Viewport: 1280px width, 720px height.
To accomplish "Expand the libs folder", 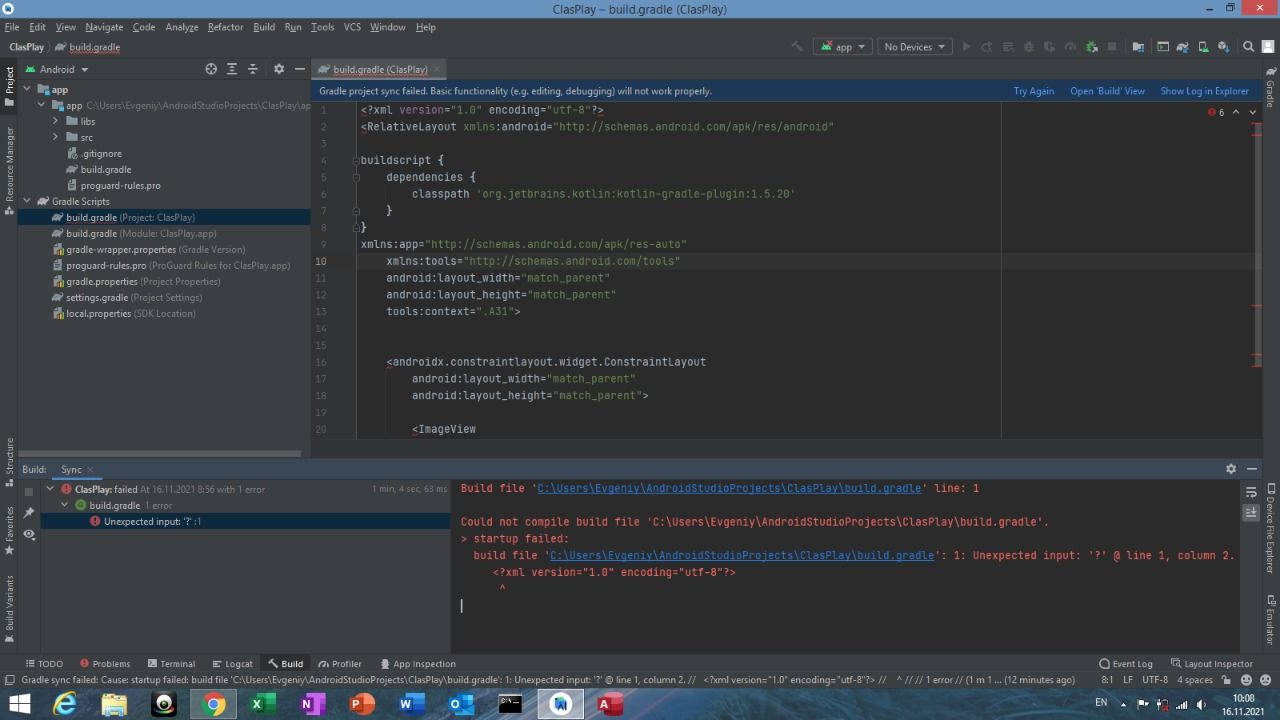I will click(x=56, y=121).
